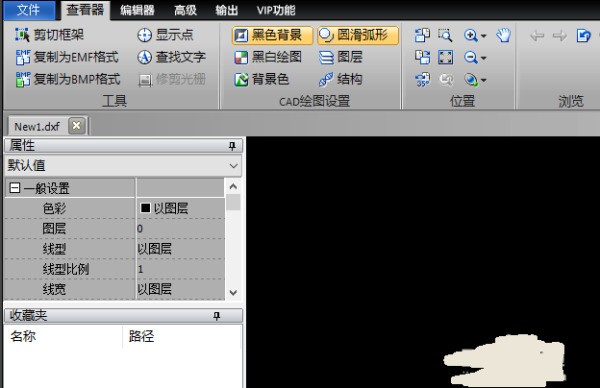Select the 色彩 property row label

click(x=54, y=208)
